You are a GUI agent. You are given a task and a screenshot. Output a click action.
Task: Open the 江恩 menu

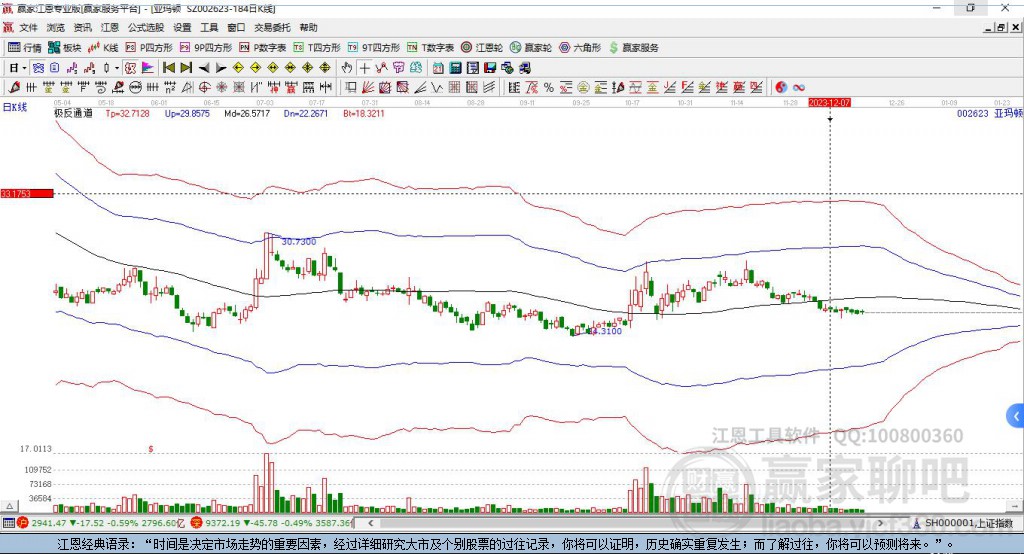point(110,27)
